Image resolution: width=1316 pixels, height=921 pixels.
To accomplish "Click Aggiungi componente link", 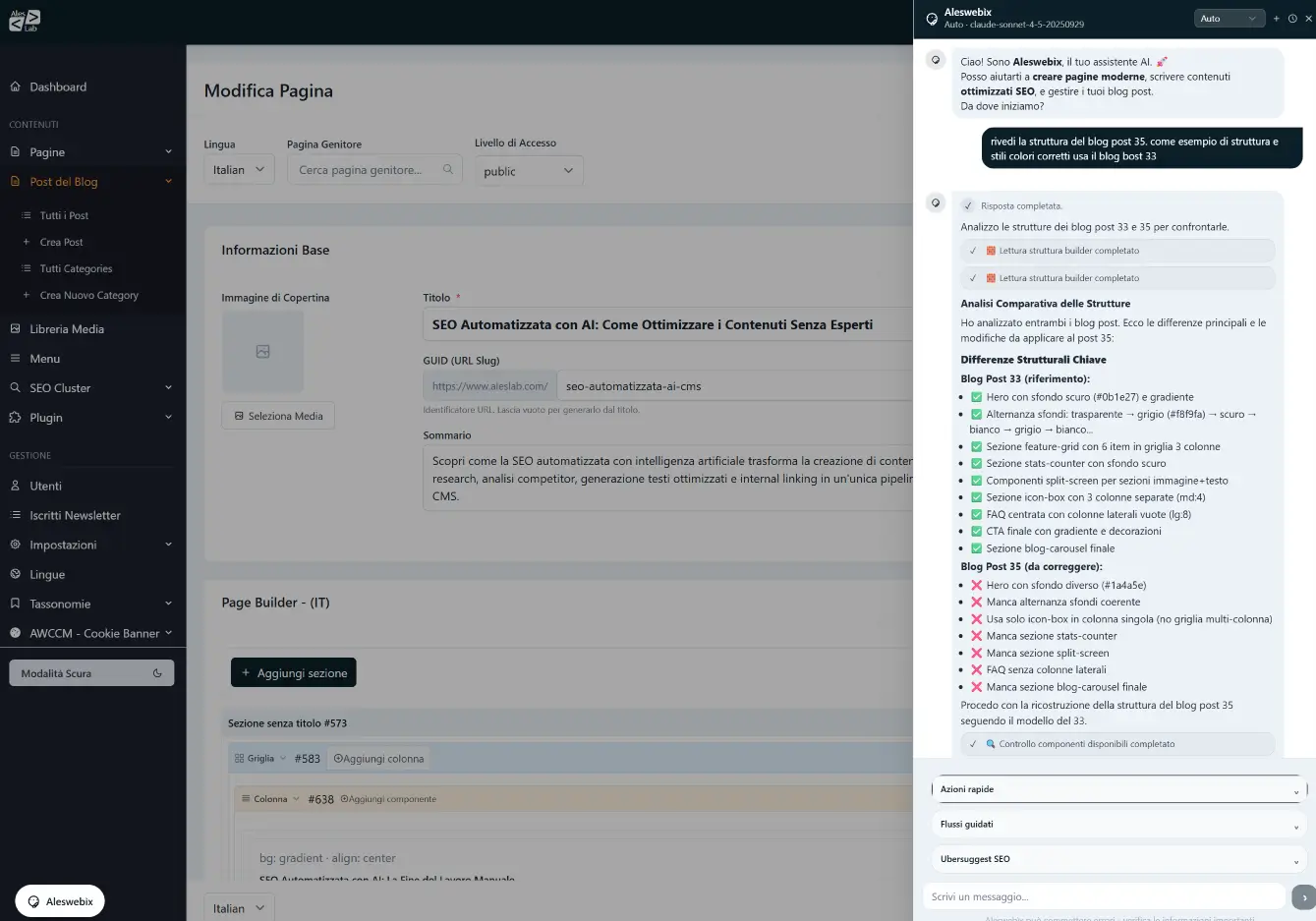I will (388, 799).
